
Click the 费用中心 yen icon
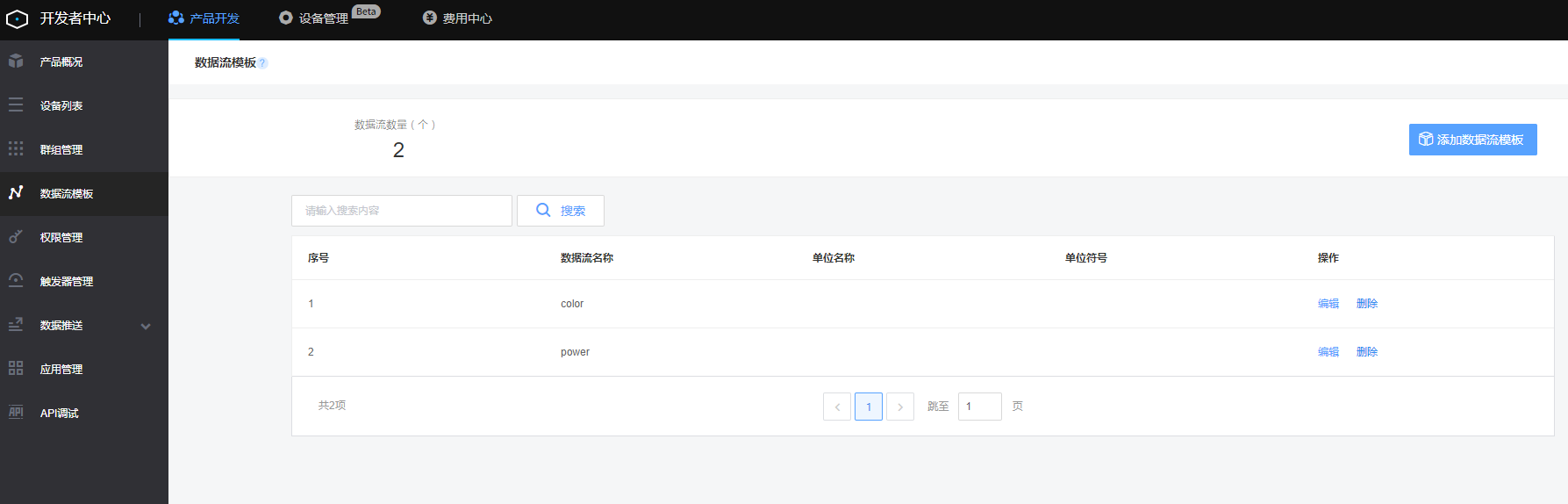click(429, 18)
